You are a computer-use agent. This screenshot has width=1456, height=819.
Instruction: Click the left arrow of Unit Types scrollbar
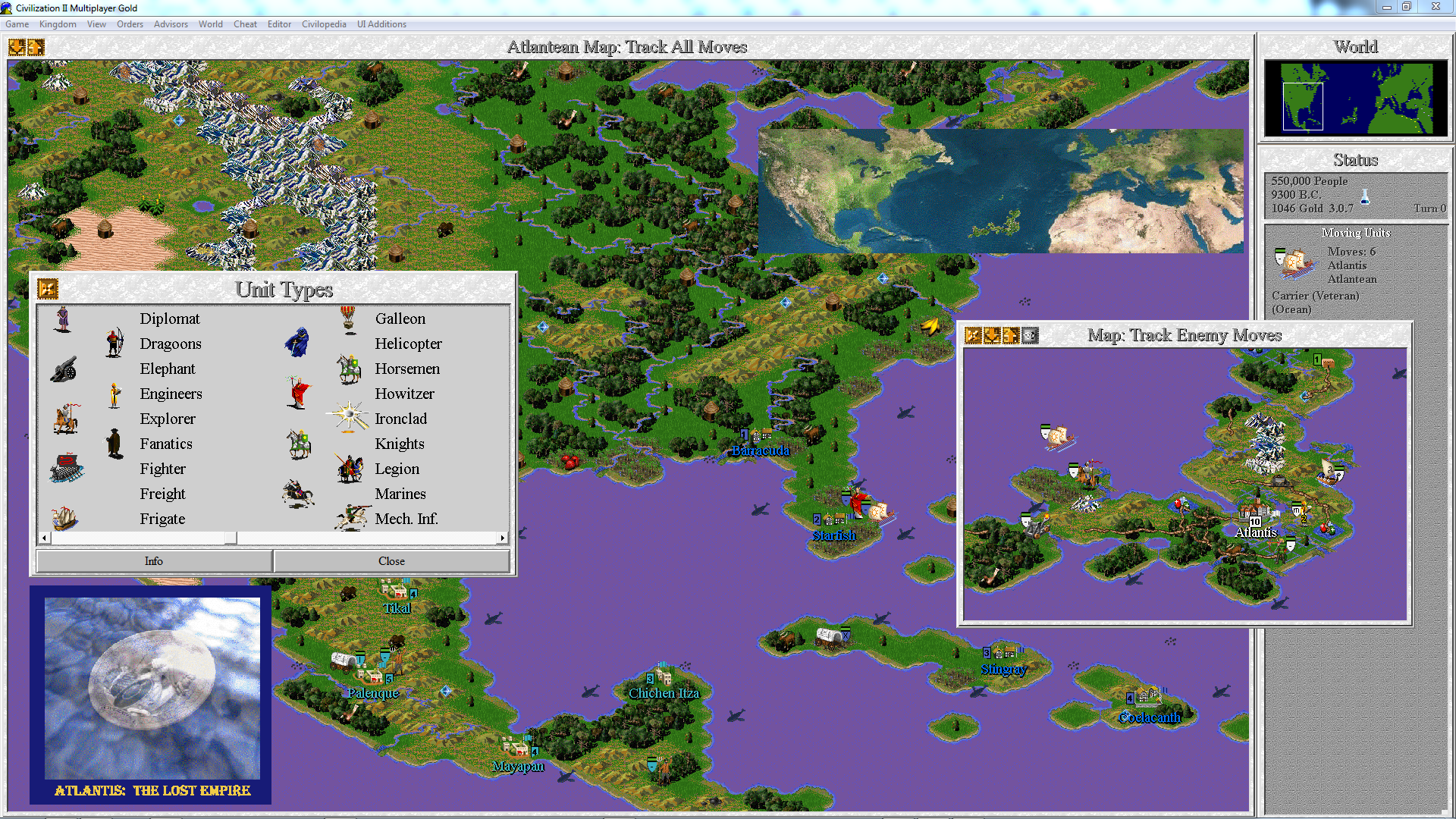click(44, 538)
